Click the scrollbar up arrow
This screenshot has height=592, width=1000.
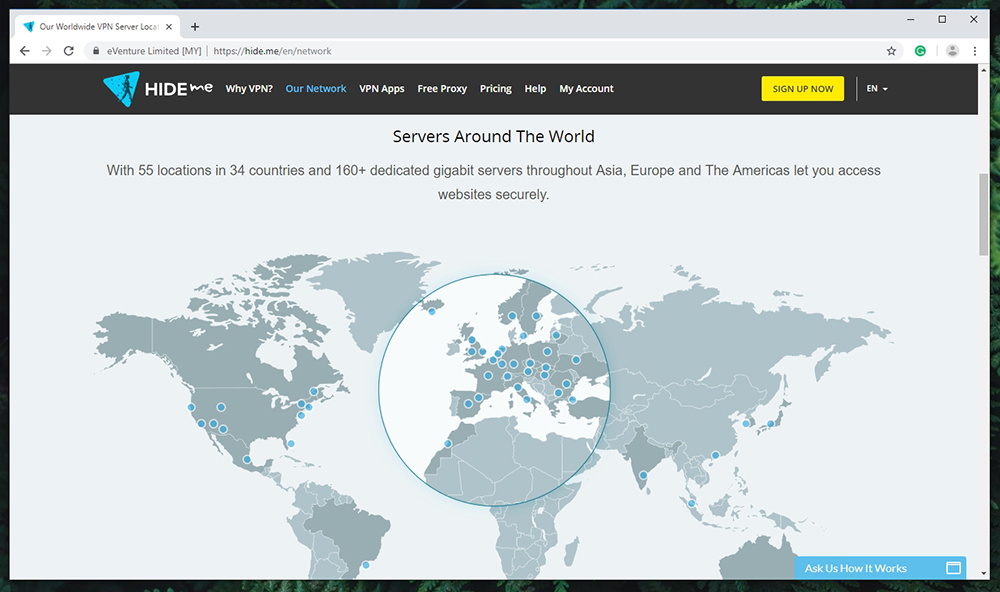click(983, 69)
